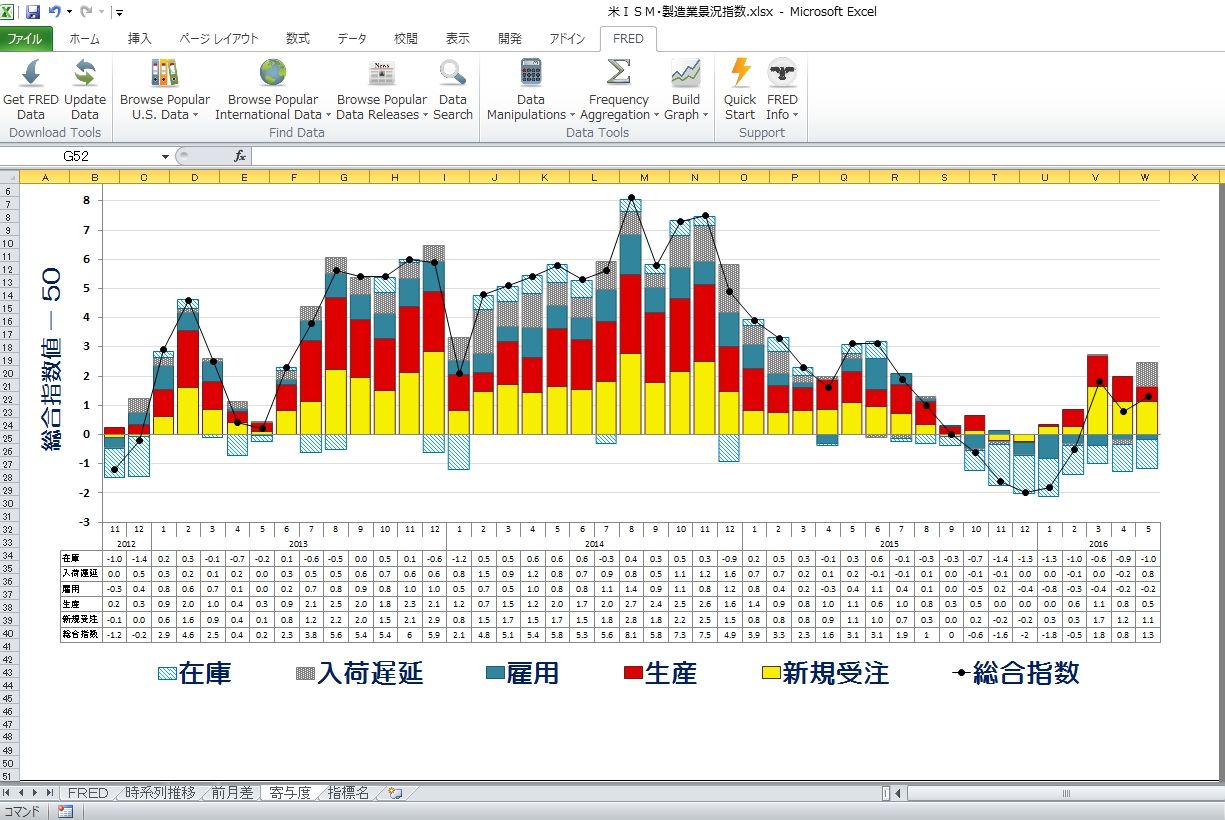
Task: Expand Frequency Aggregation dropdown arrow
Action: click(658, 115)
